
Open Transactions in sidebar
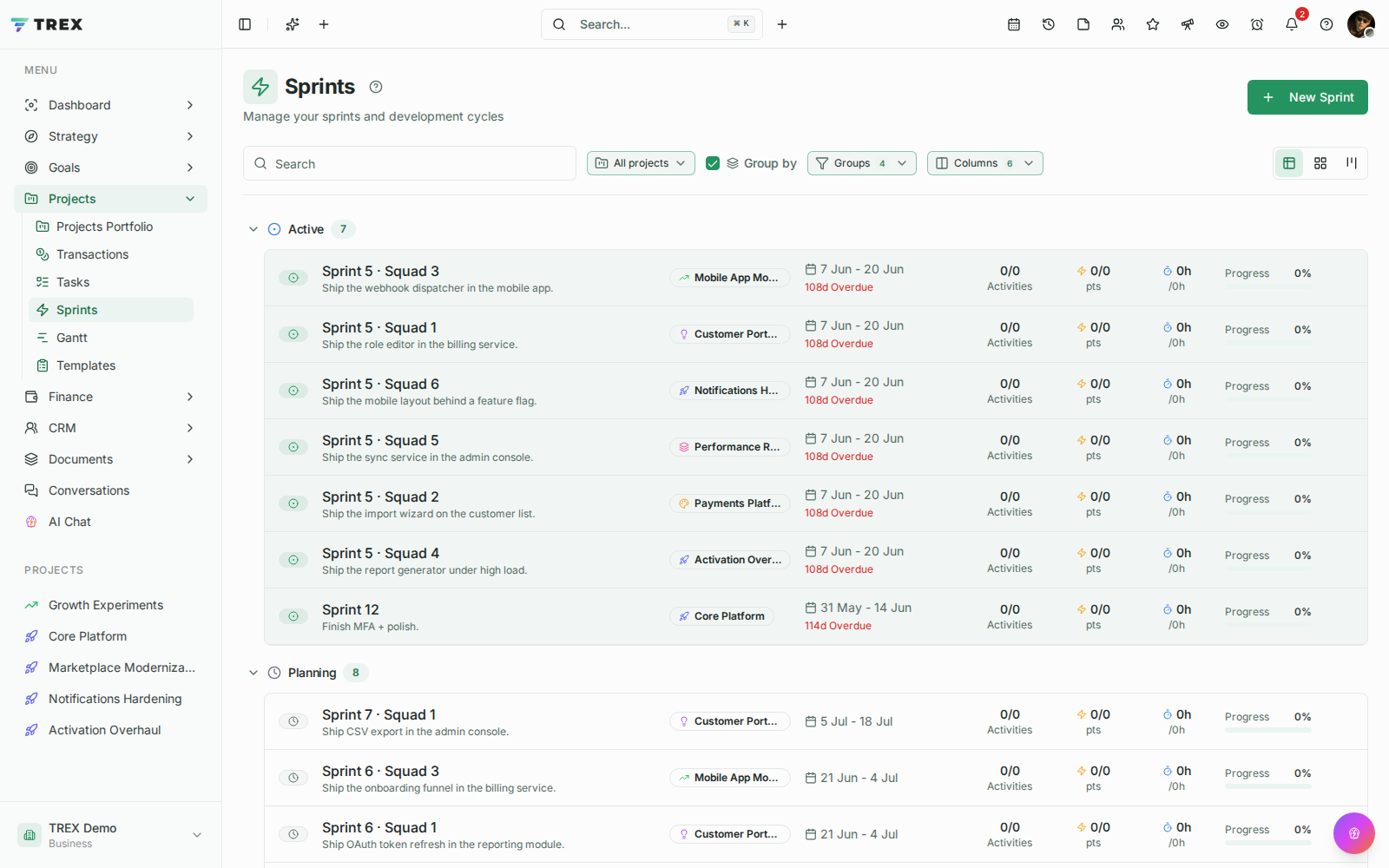tap(111, 254)
